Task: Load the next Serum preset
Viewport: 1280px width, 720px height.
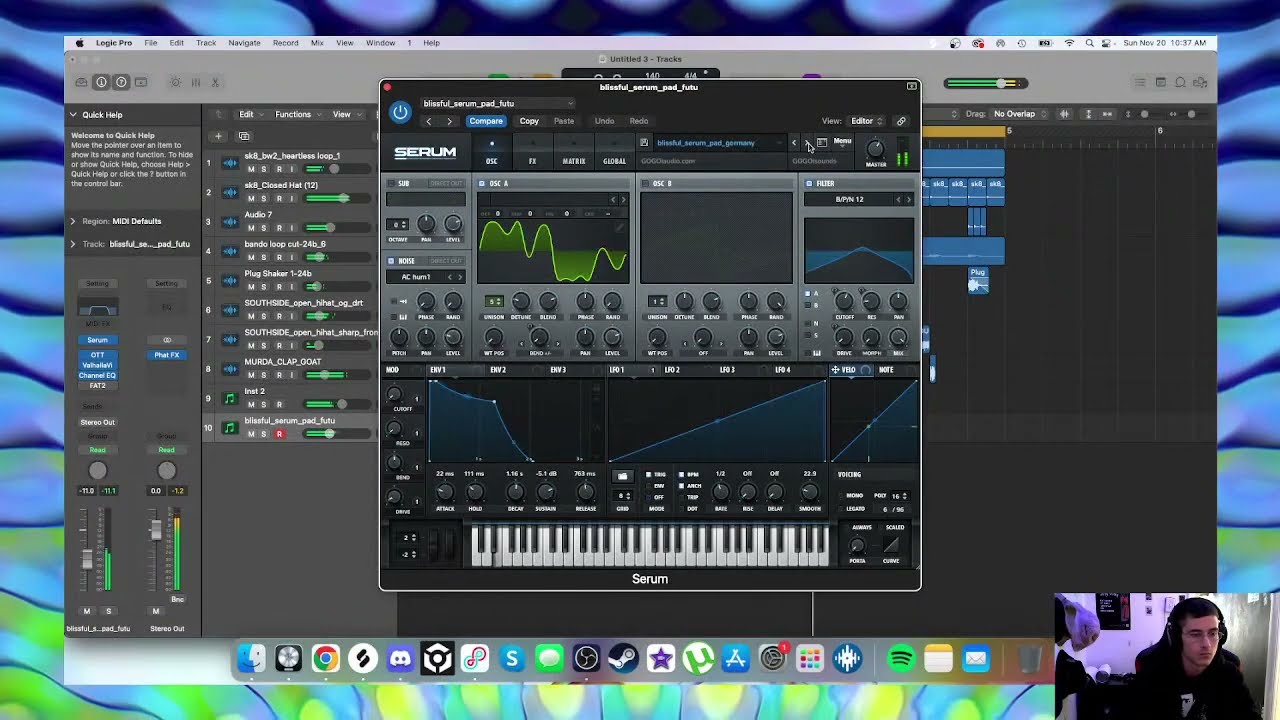Action: (808, 143)
